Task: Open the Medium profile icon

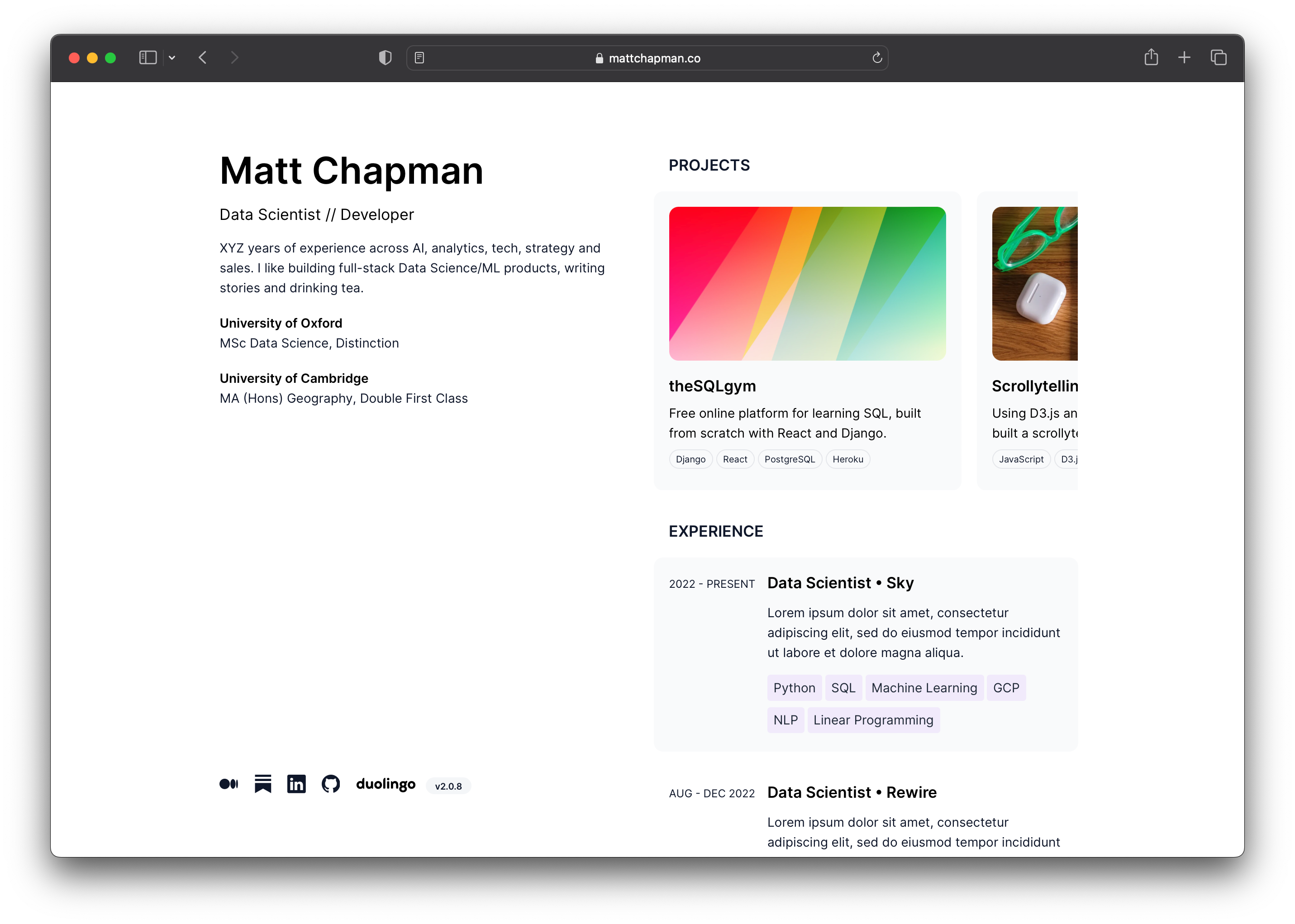Action: coord(229,784)
